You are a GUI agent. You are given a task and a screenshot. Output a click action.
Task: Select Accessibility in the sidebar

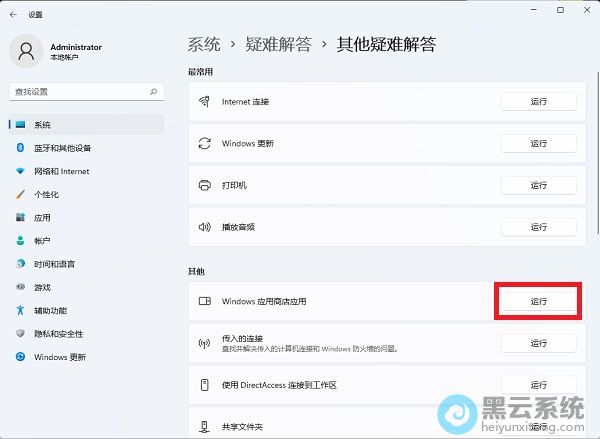pyautogui.click(x=50, y=310)
